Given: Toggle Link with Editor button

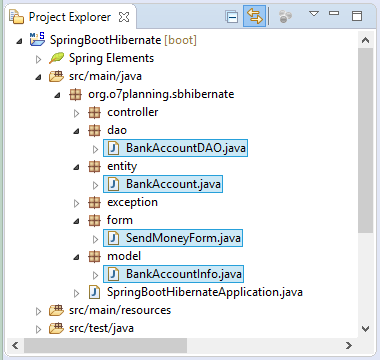Looking at the screenshot, I should (254, 16).
